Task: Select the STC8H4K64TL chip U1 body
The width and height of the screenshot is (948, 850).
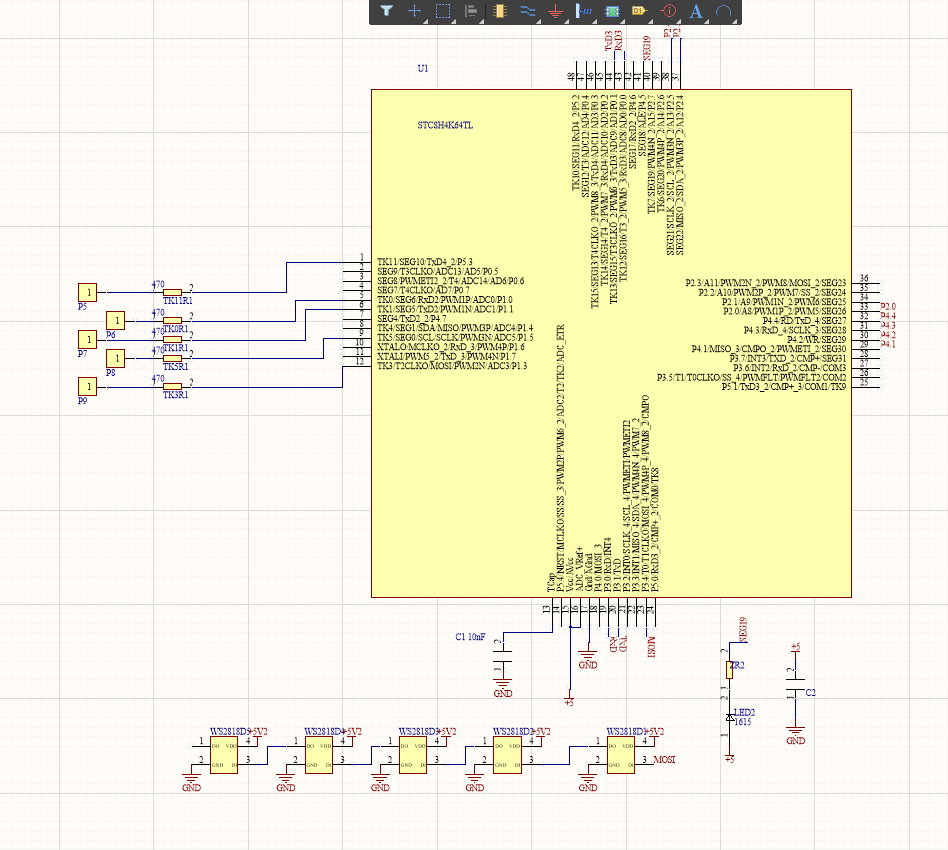Action: point(611,344)
